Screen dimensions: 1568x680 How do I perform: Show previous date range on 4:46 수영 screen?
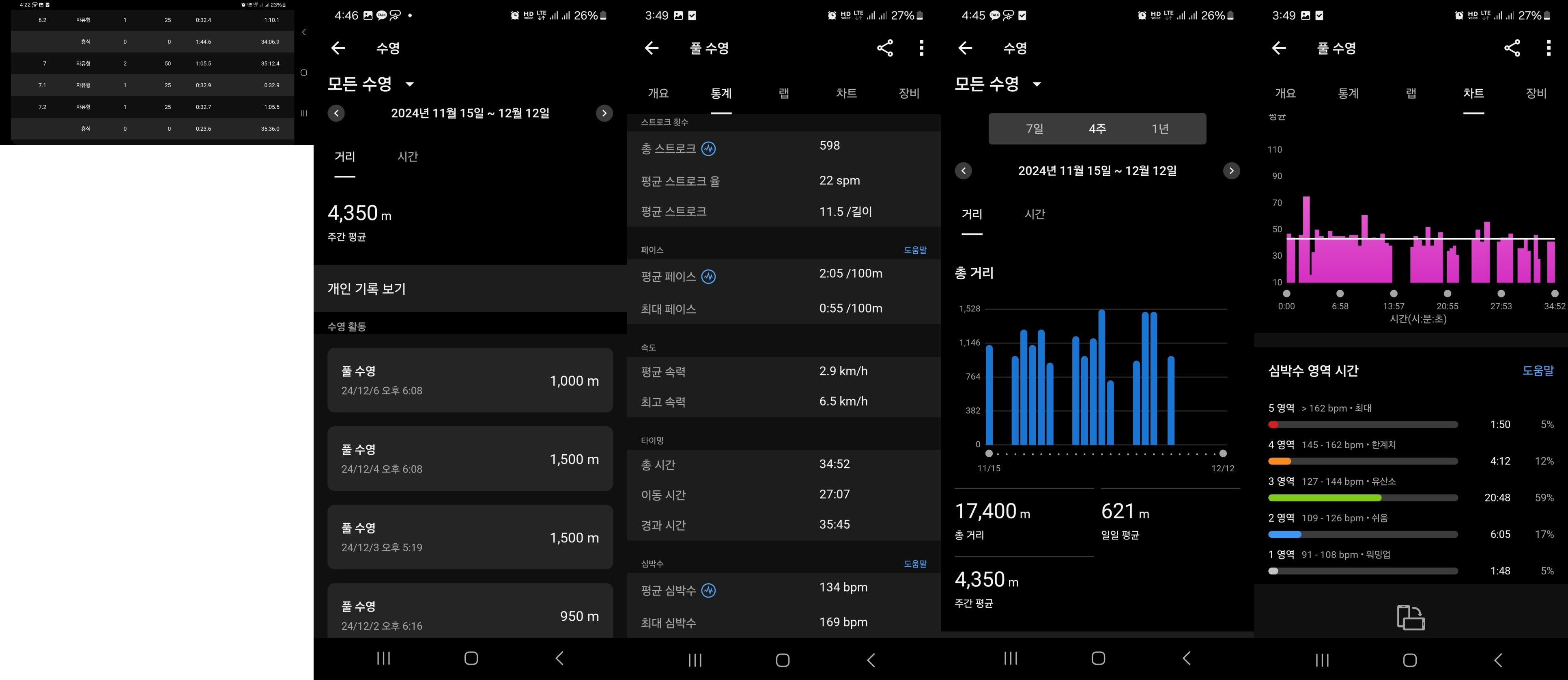(x=336, y=113)
